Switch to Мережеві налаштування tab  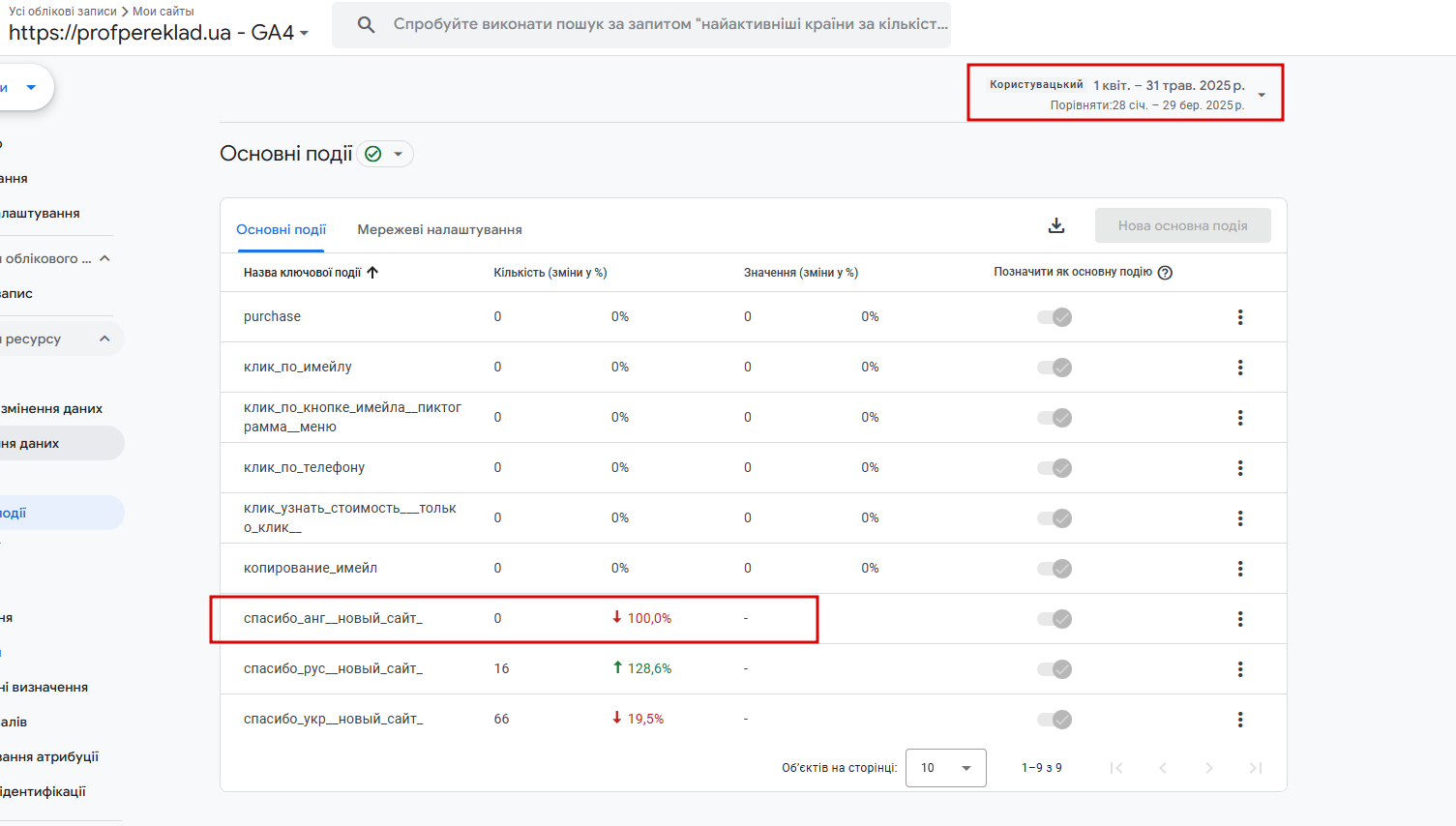tap(440, 229)
